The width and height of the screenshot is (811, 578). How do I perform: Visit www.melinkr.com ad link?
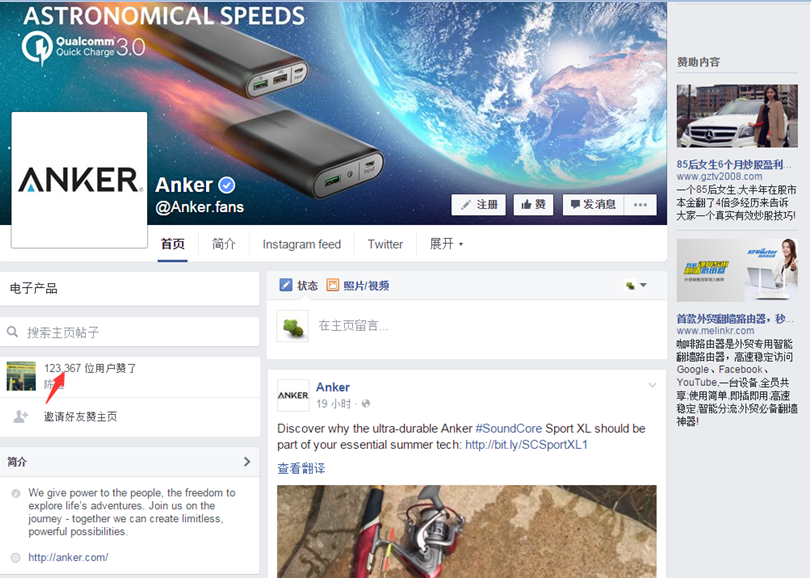[x=715, y=330]
